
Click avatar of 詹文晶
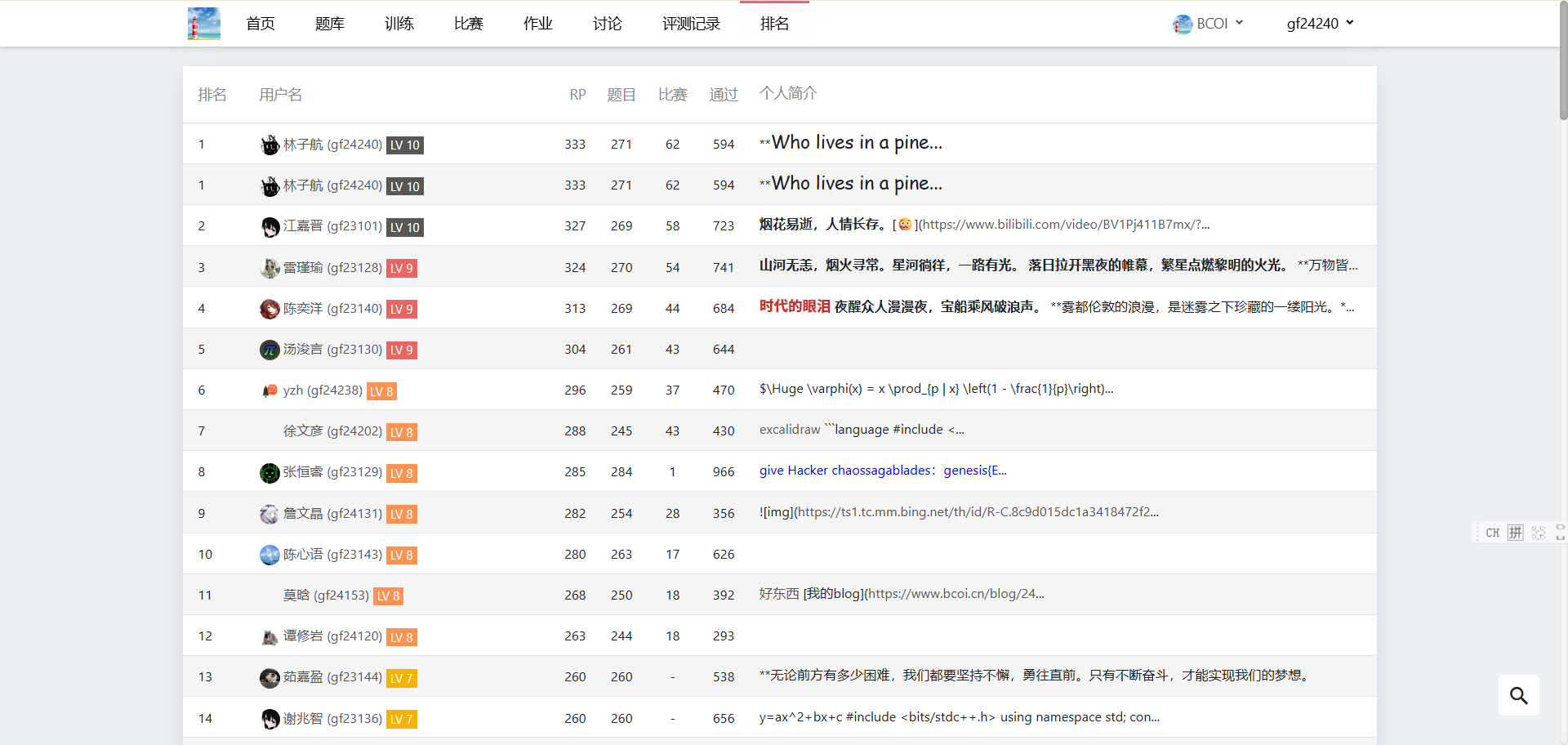point(269,514)
